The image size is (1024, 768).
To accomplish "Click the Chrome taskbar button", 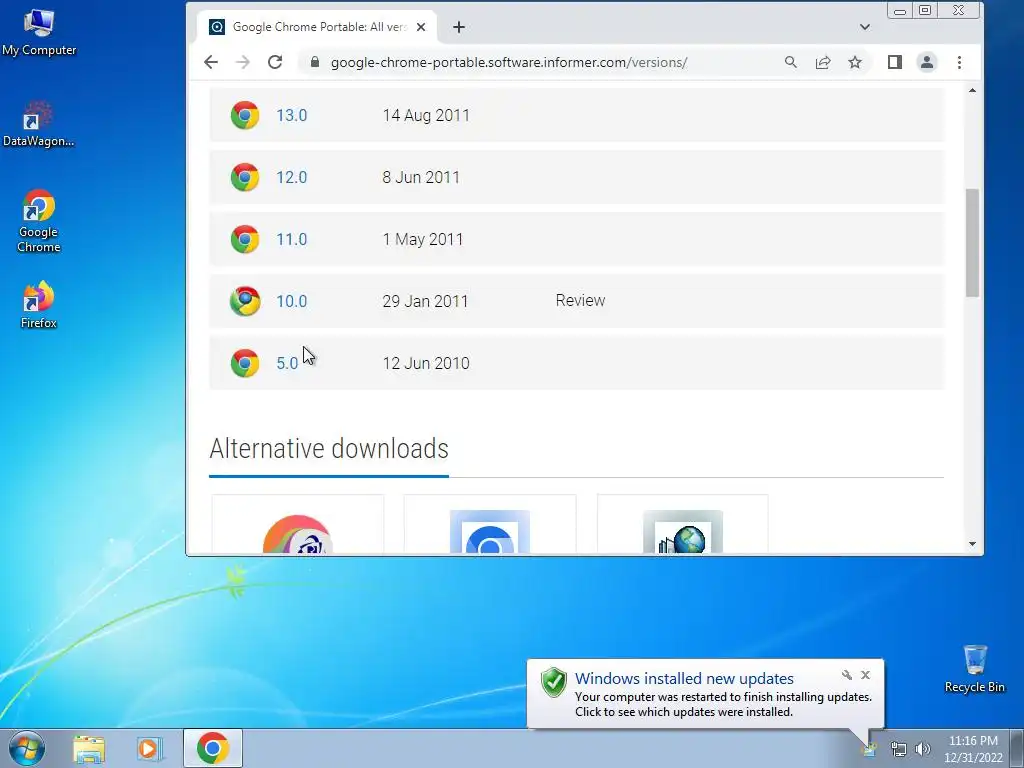I will point(213,748).
